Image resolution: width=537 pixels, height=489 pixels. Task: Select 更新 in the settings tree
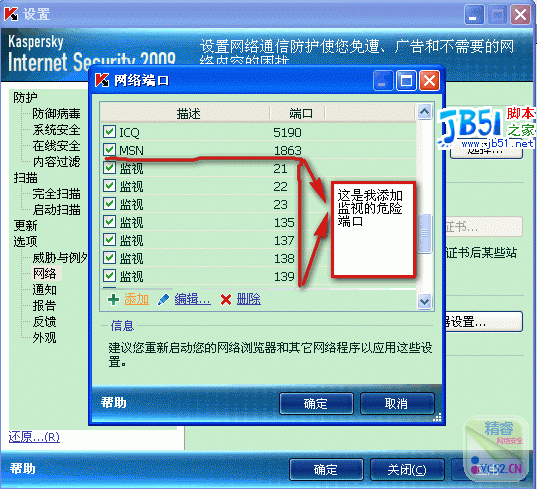tap(25, 226)
